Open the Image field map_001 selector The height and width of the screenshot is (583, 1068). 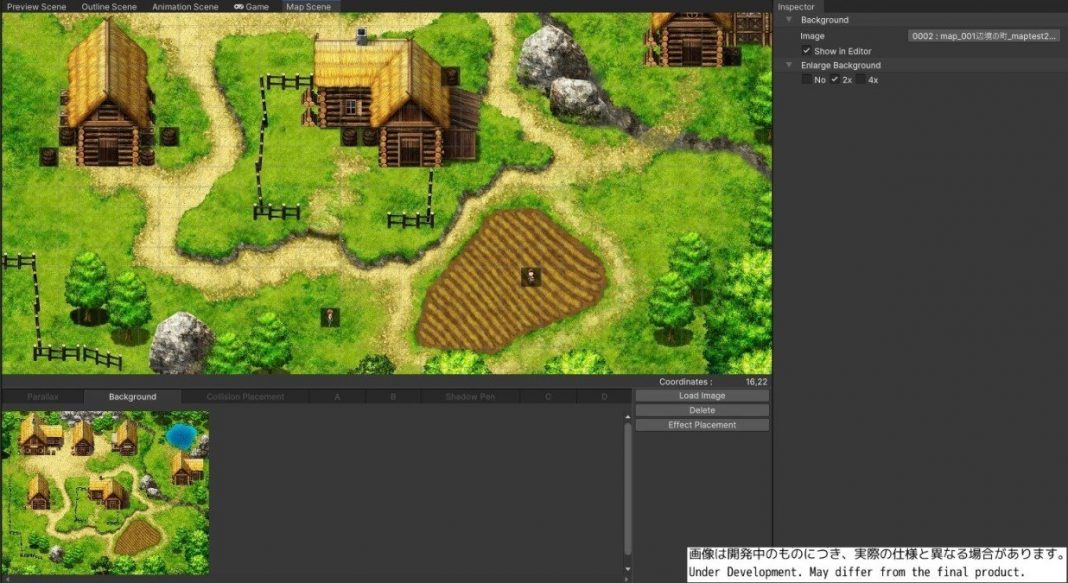pyautogui.click(x=984, y=36)
